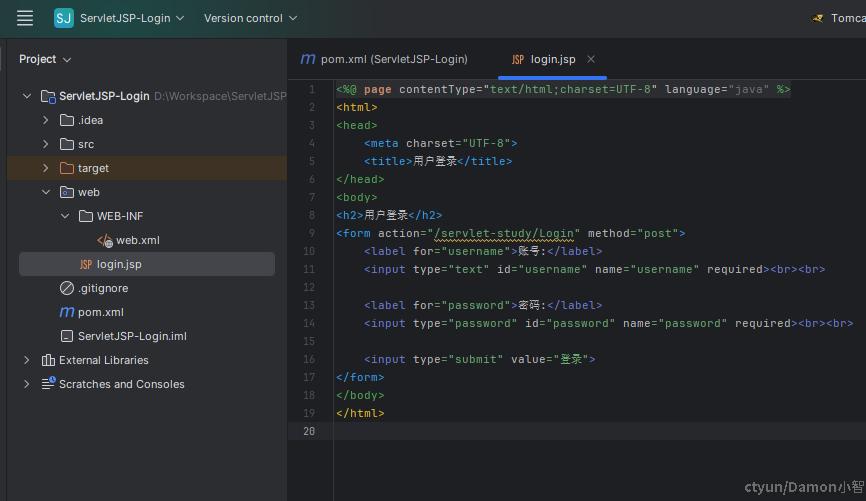Click the SJ project badge icon
Image resolution: width=866 pixels, height=501 pixels.
tap(64, 18)
